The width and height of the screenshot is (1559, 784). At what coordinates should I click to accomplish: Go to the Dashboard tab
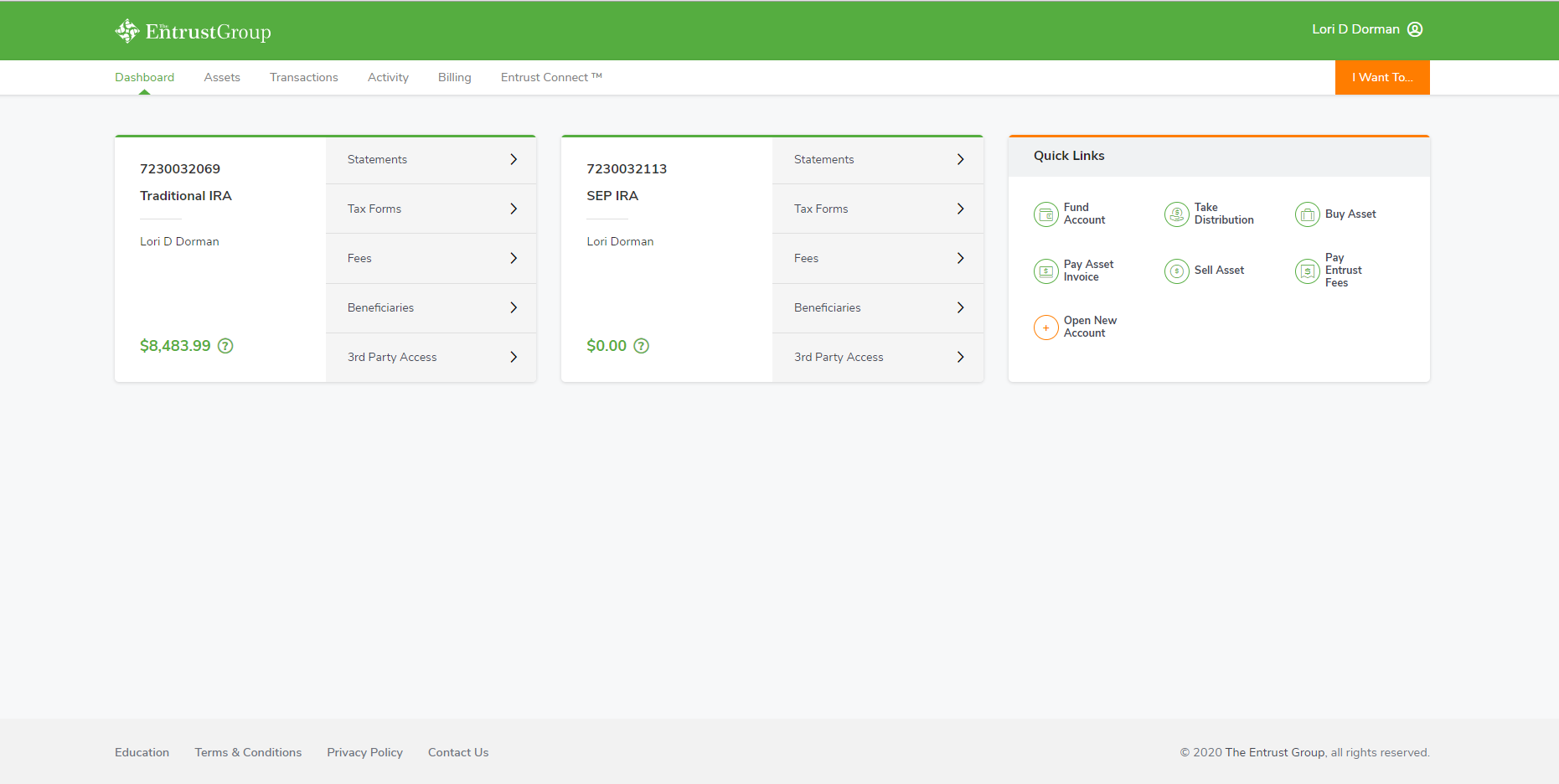tap(145, 77)
